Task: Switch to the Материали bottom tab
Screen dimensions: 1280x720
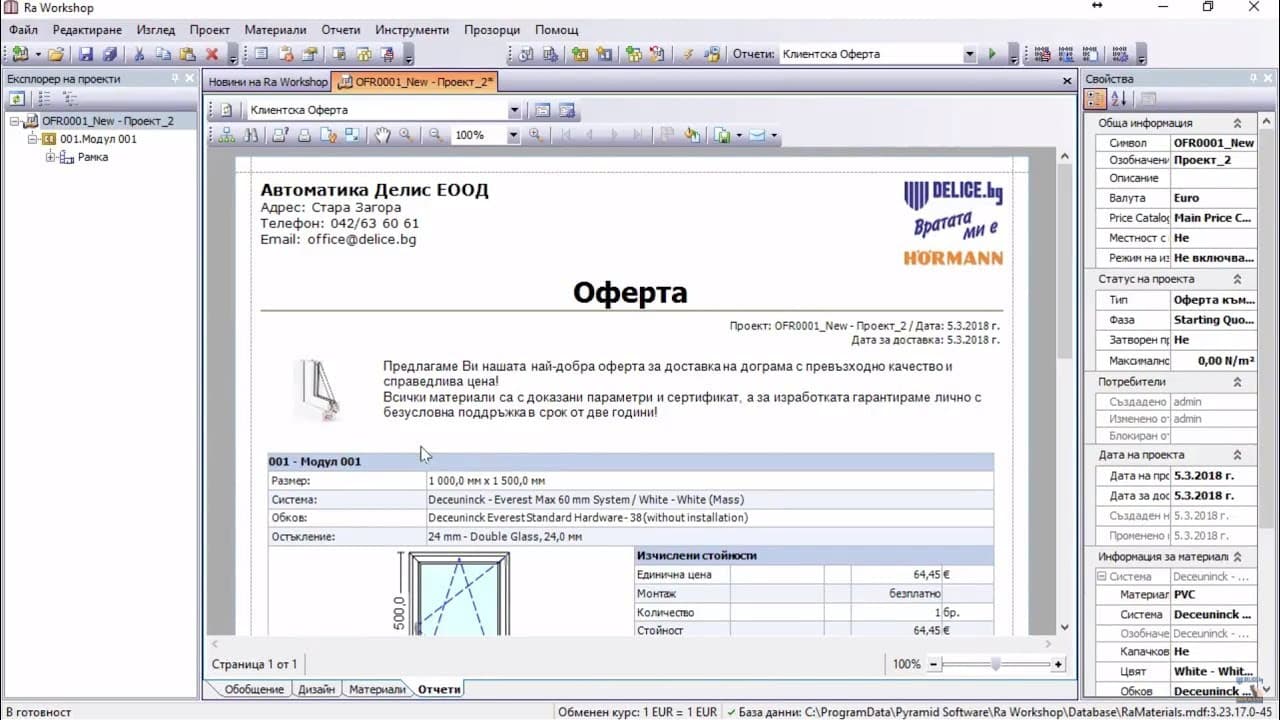Action: point(377,689)
